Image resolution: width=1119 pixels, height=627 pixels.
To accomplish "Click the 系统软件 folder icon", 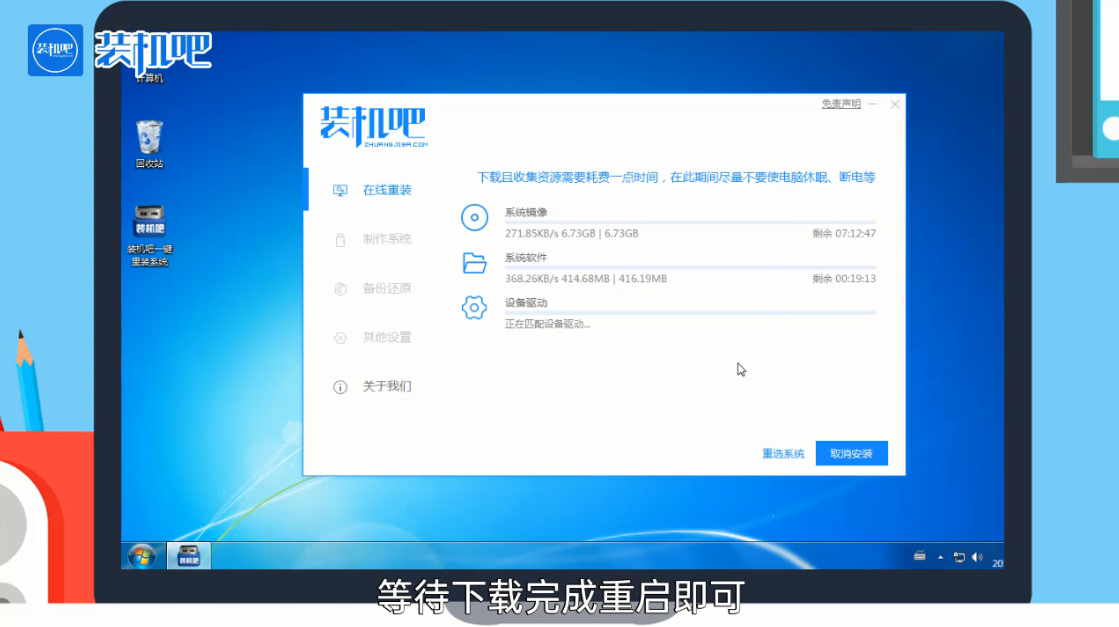I will point(475,262).
